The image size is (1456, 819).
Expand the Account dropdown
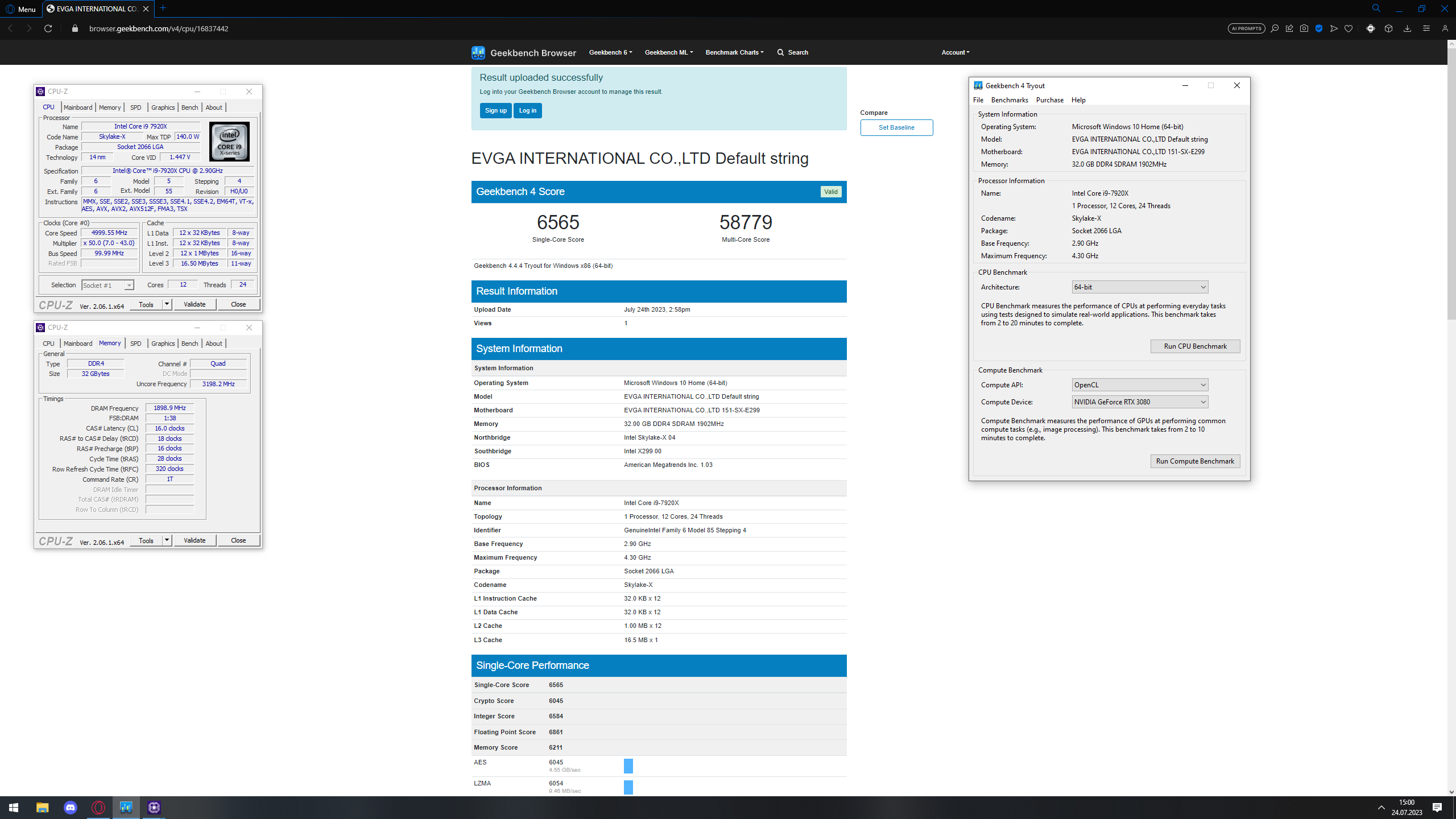pos(955,52)
